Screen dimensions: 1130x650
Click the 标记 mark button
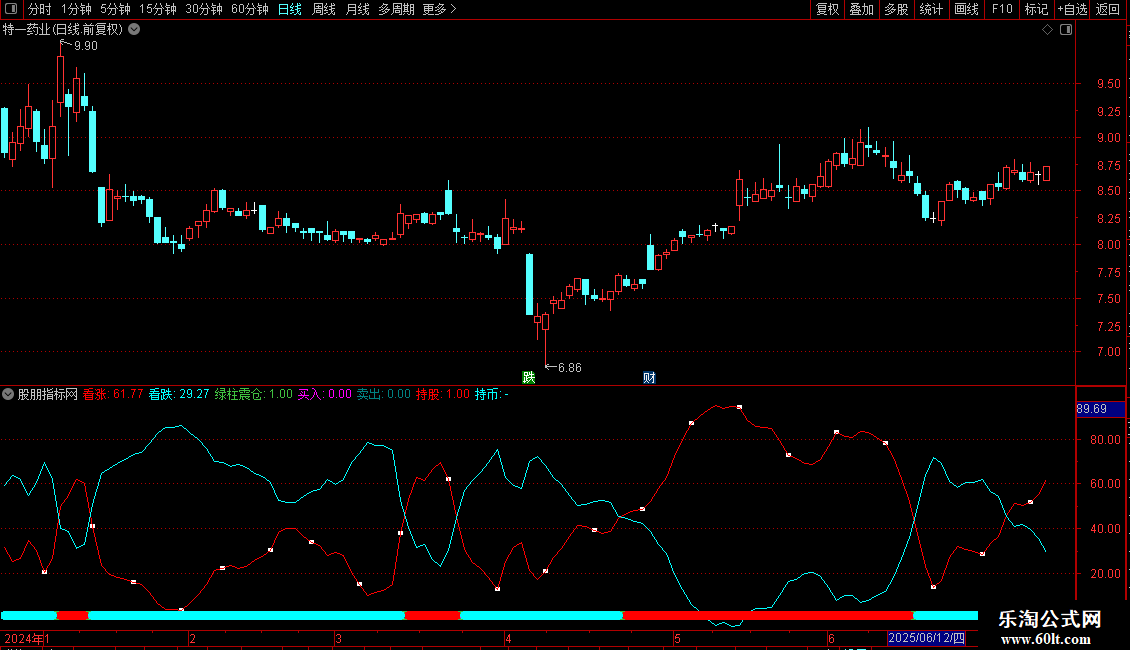click(x=1036, y=9)
